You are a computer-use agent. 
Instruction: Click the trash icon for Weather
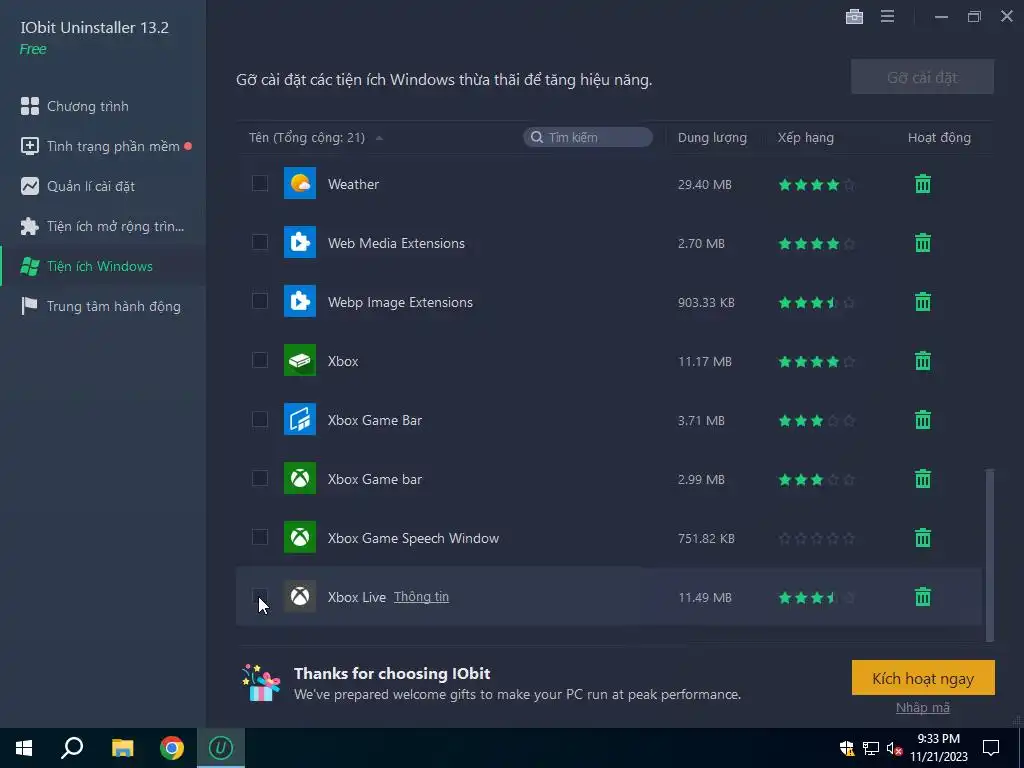click(922, 184)
